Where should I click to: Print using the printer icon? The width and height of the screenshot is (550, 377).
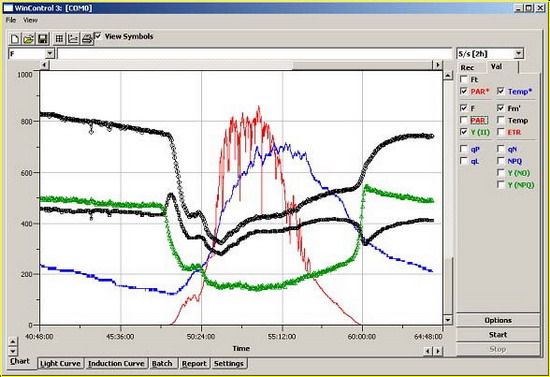(87, 39)
